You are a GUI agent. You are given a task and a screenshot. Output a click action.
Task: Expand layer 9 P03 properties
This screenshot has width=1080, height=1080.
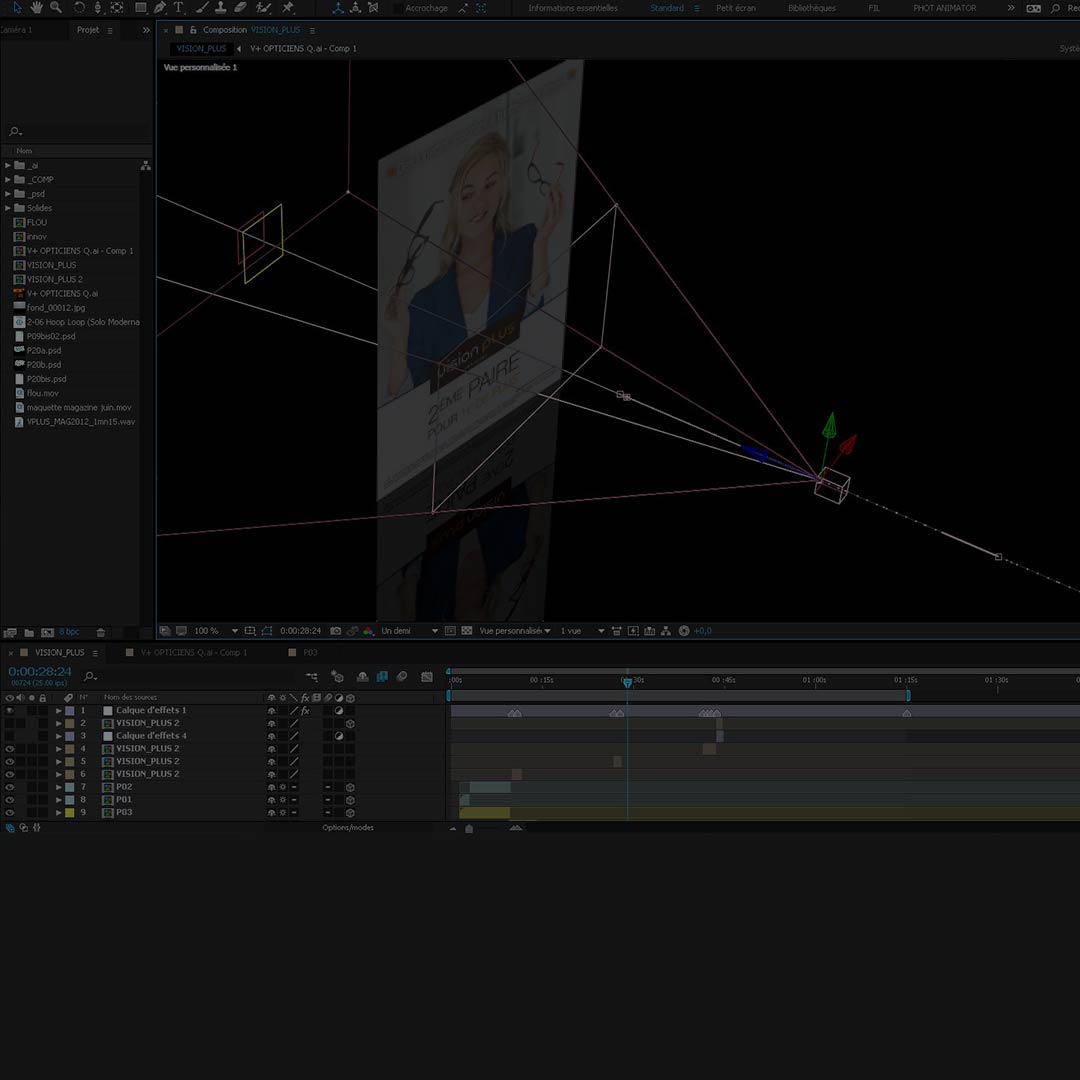[x=59, y=812]
